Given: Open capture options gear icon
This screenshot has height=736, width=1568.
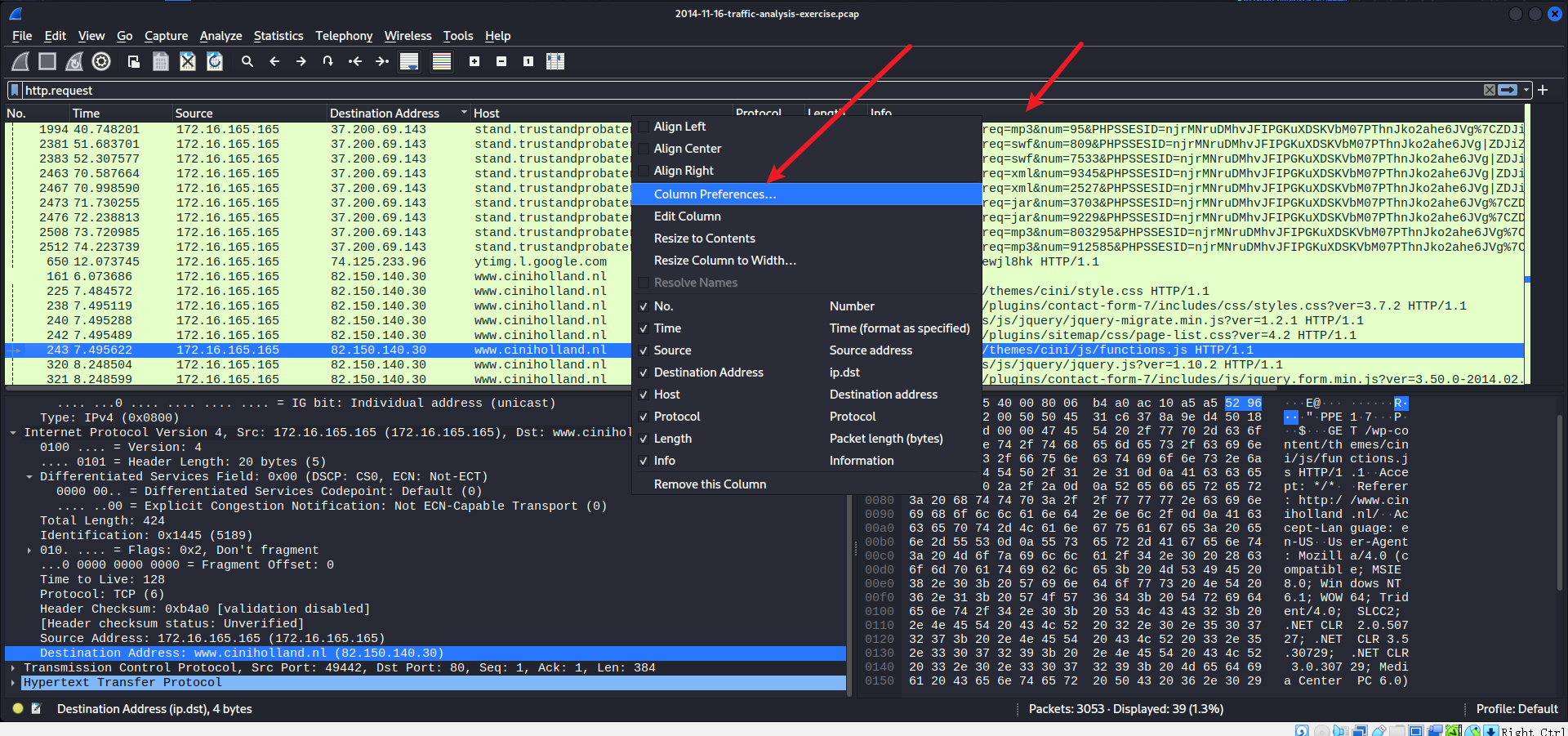Looking at the screenshot, I should point(101,61).
